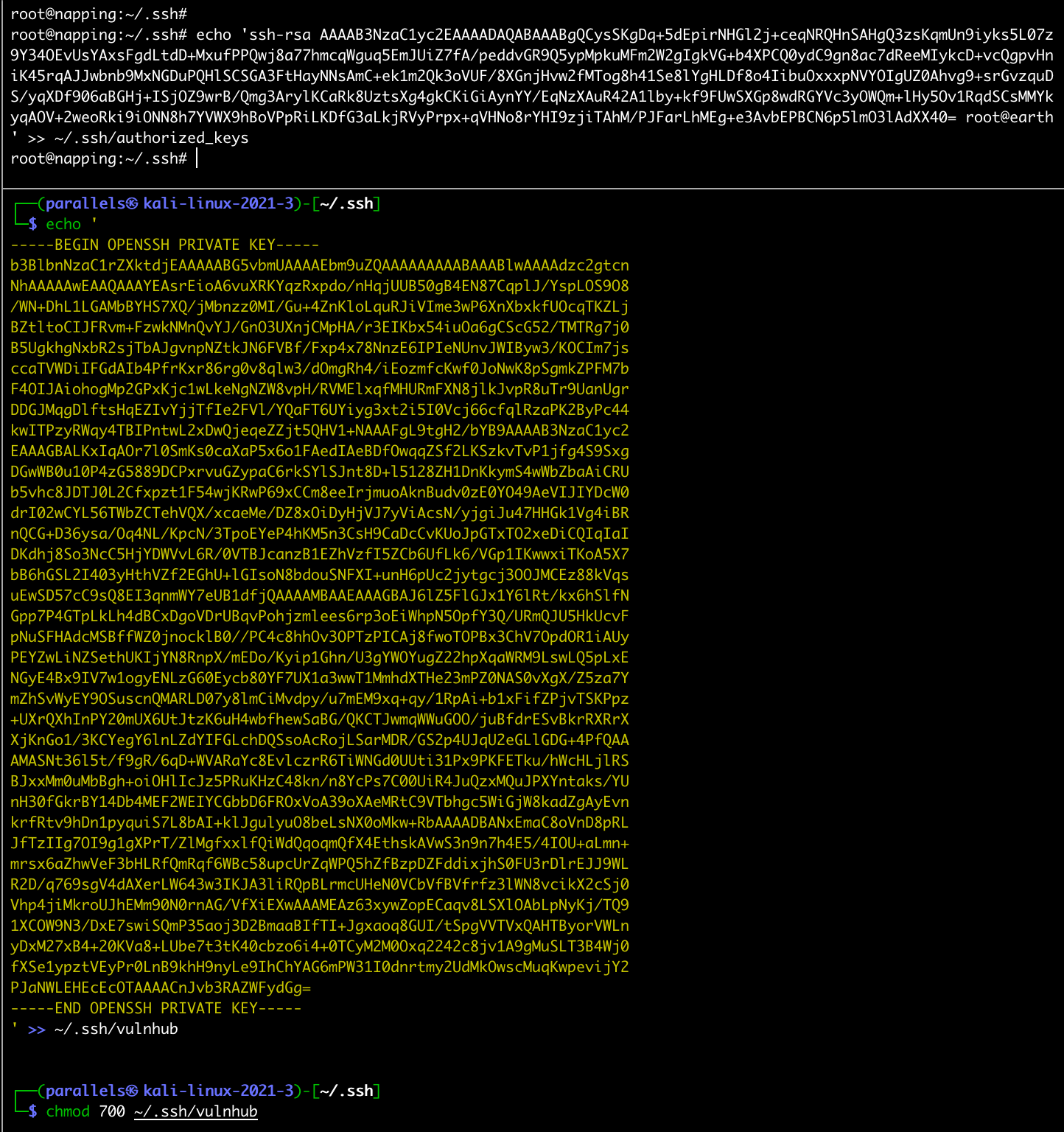
Task: Click the final key line ending in FydGg=
Action: [161, 988]
